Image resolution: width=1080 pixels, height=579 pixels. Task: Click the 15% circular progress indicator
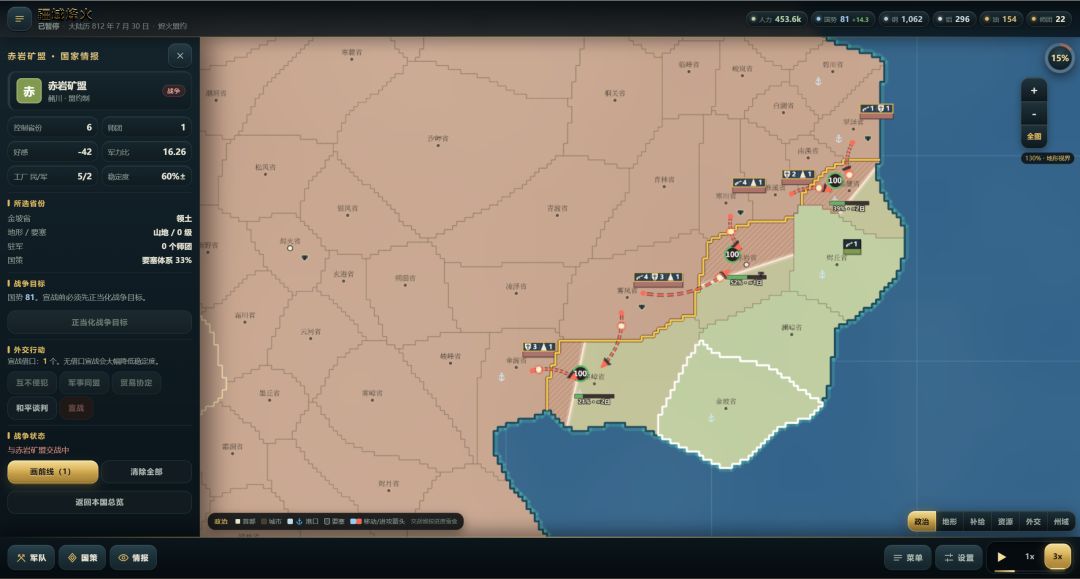click(x=1059, y=59)
